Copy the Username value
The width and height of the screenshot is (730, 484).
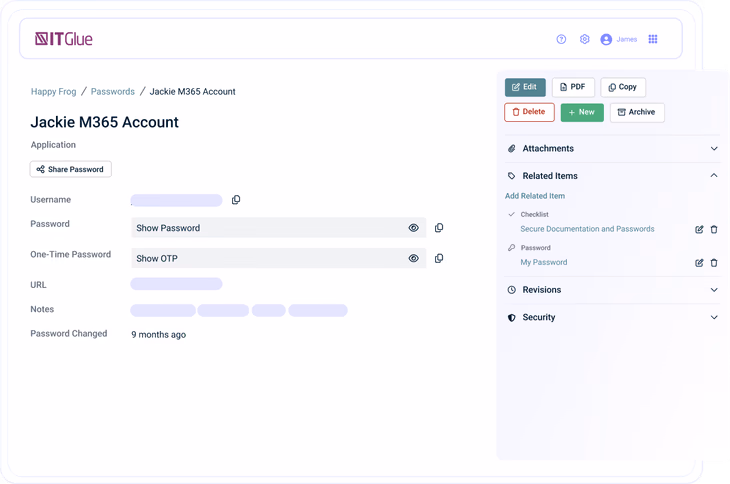click(236, 200)
